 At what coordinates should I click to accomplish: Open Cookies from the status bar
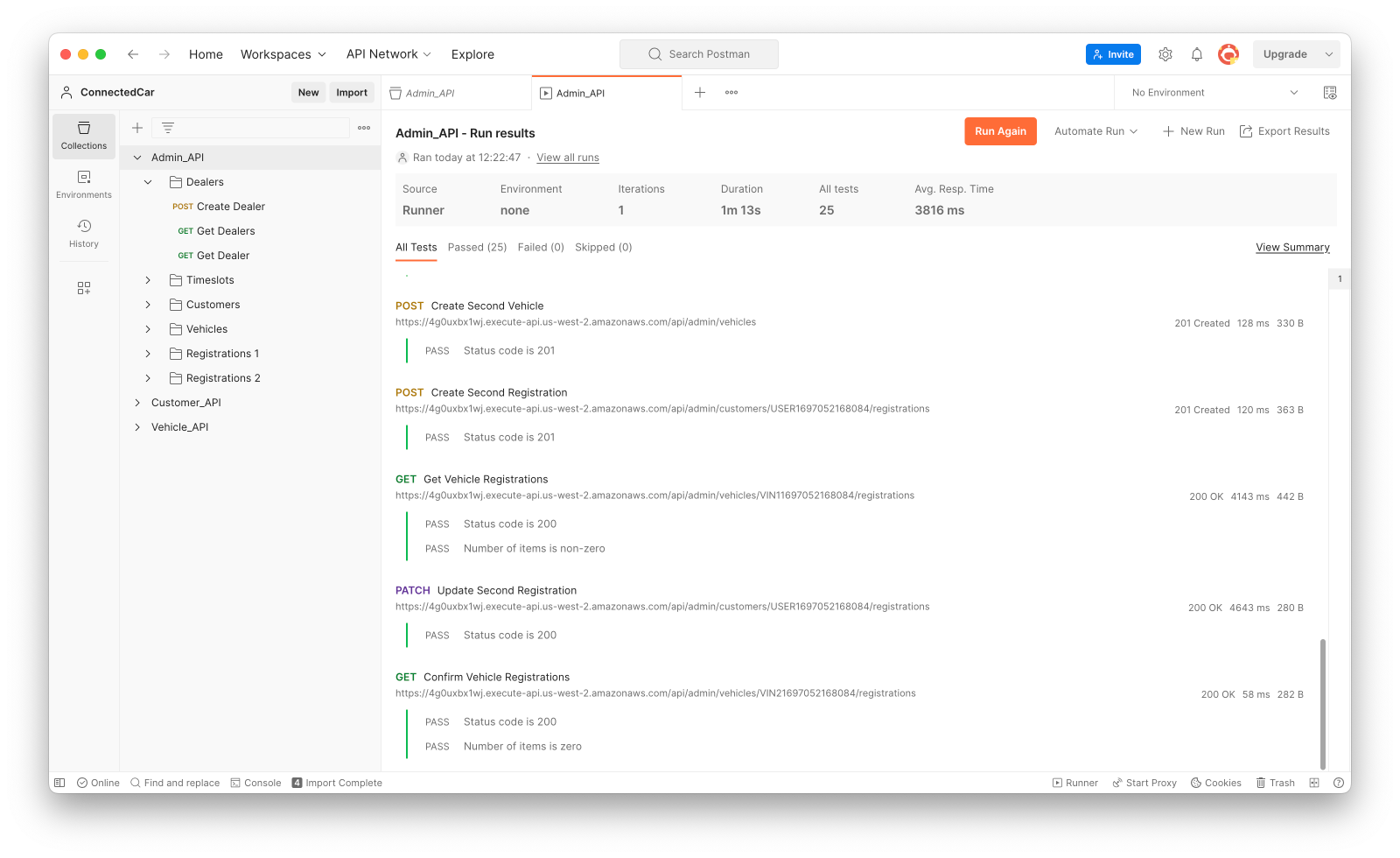pos(1216,783)
